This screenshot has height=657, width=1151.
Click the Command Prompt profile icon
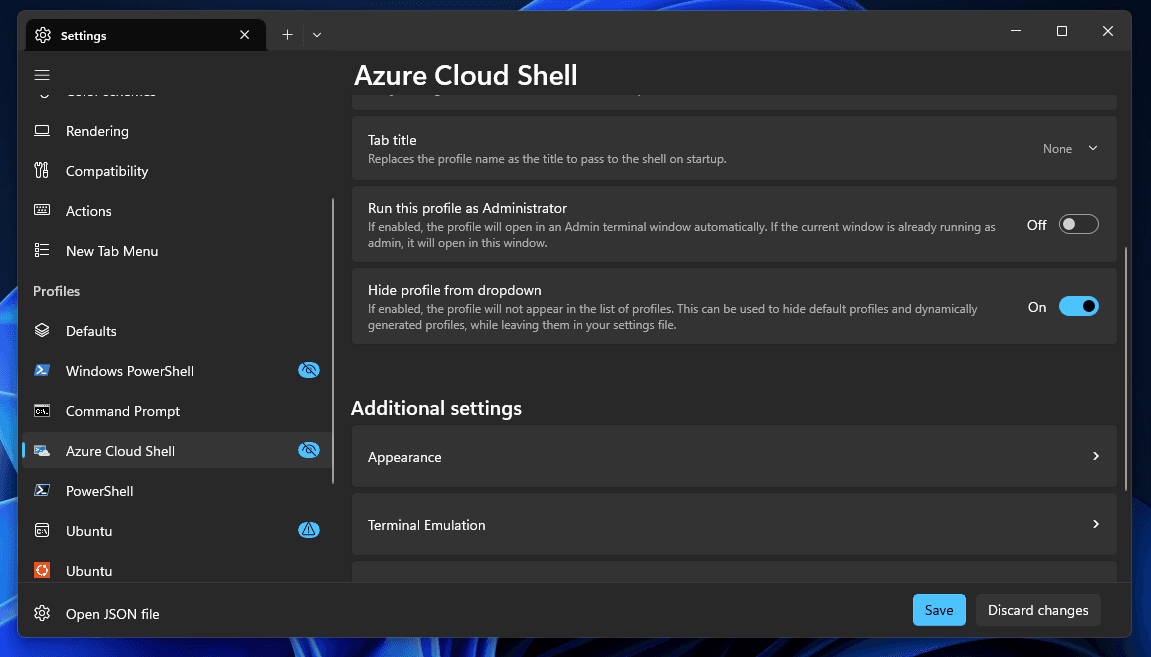pos(42,410)
